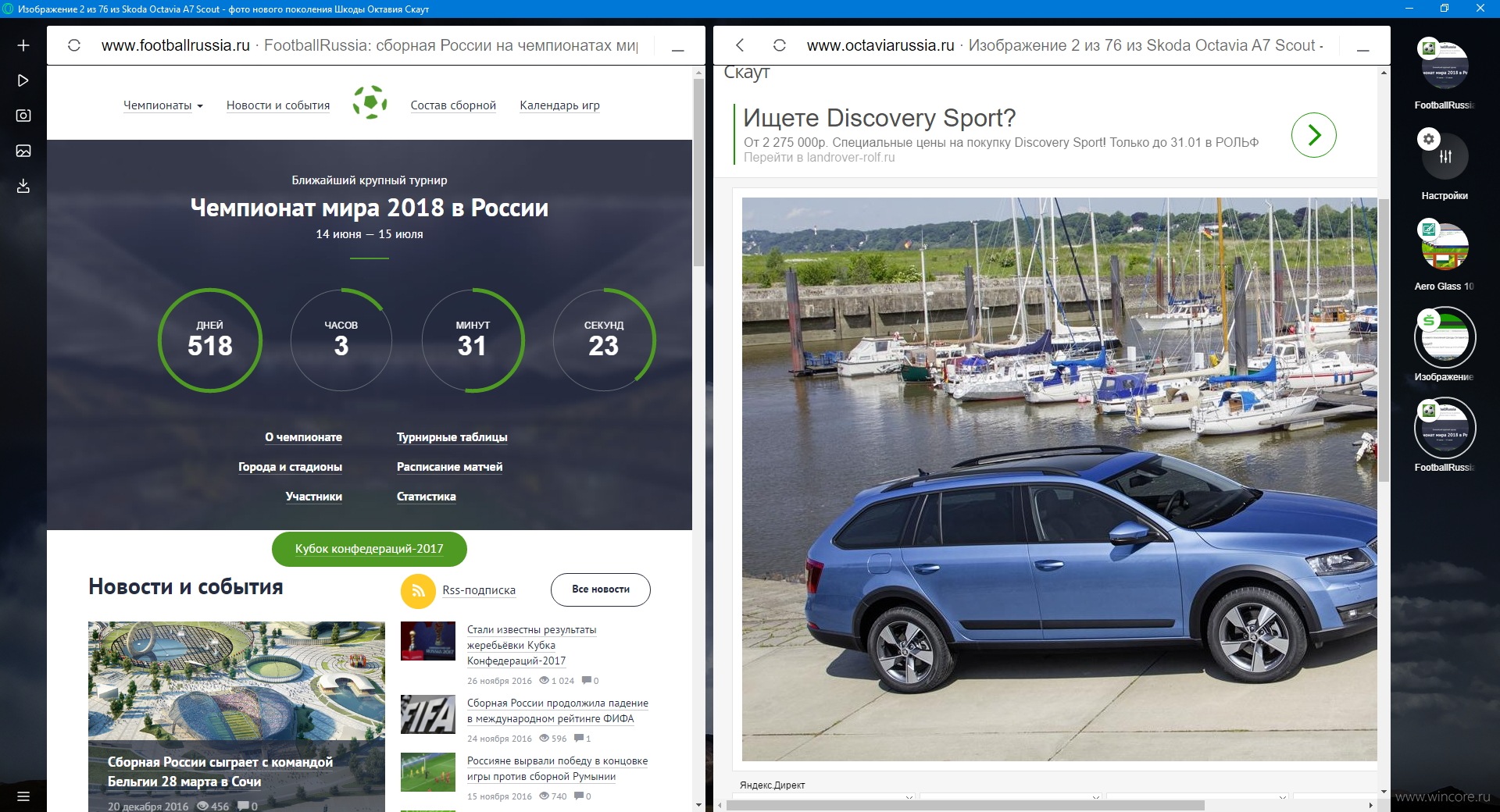Screen dimensions: 1500x812
Task: Open news about рейтинге ФИФА decline
Action: (558, 710)
